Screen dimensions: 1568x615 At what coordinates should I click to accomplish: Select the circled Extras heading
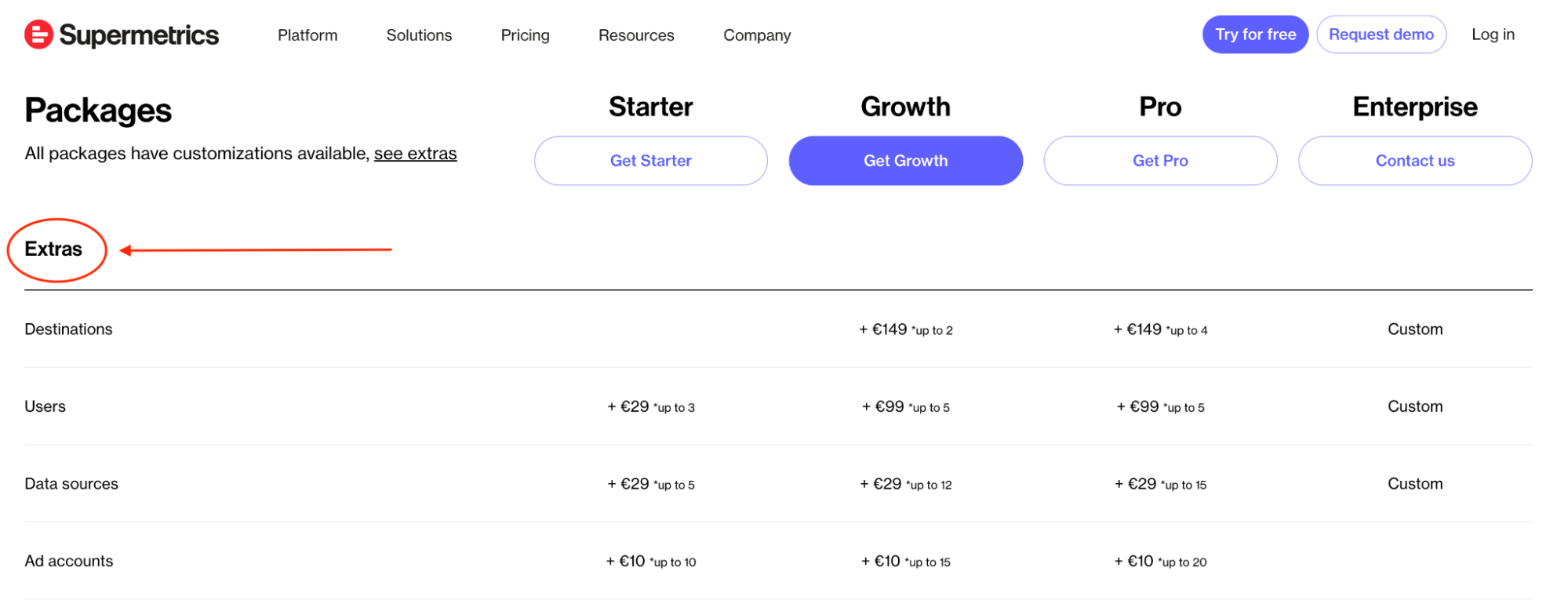55,249
